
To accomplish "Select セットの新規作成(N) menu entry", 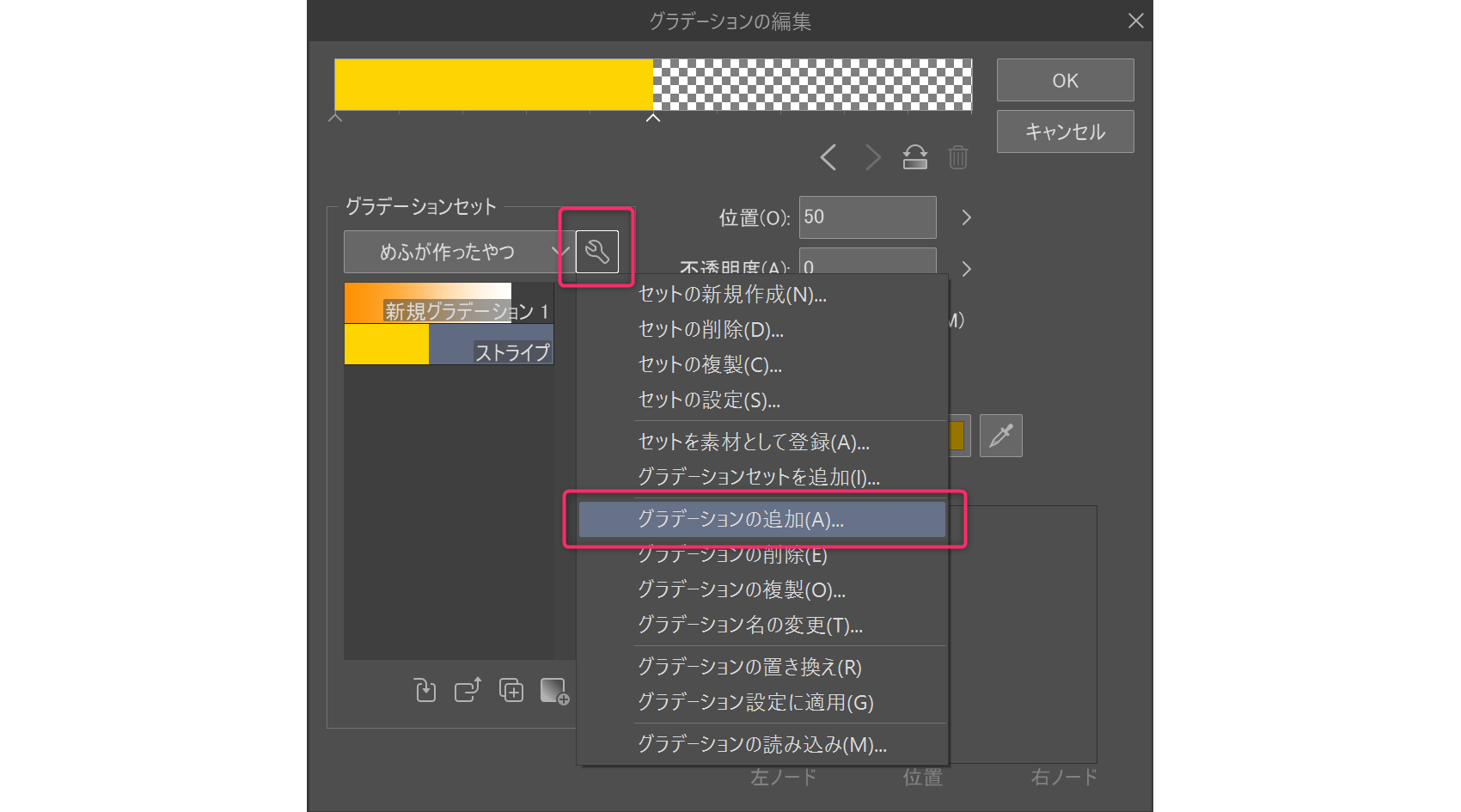I will (x=732, y=295).
